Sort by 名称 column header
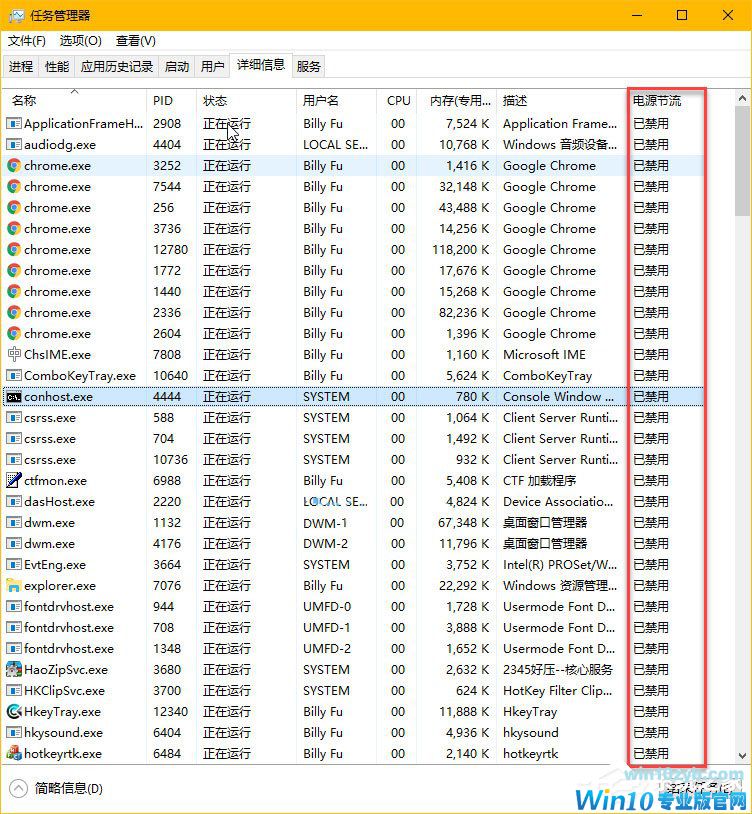The height and width of the screenshot is (814, 752). (75, 100)
